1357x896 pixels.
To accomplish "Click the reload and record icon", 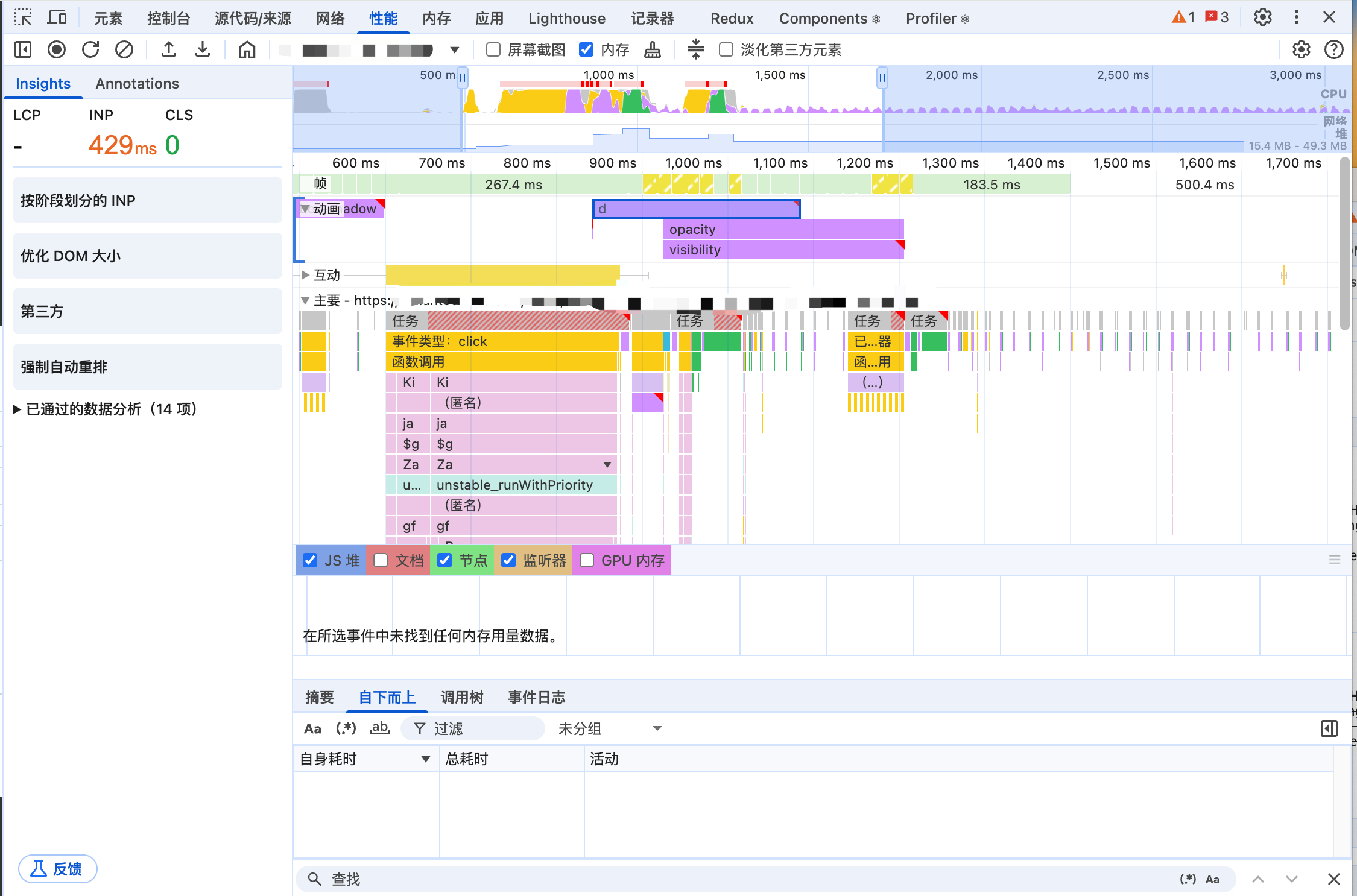I will pos(90,49).
